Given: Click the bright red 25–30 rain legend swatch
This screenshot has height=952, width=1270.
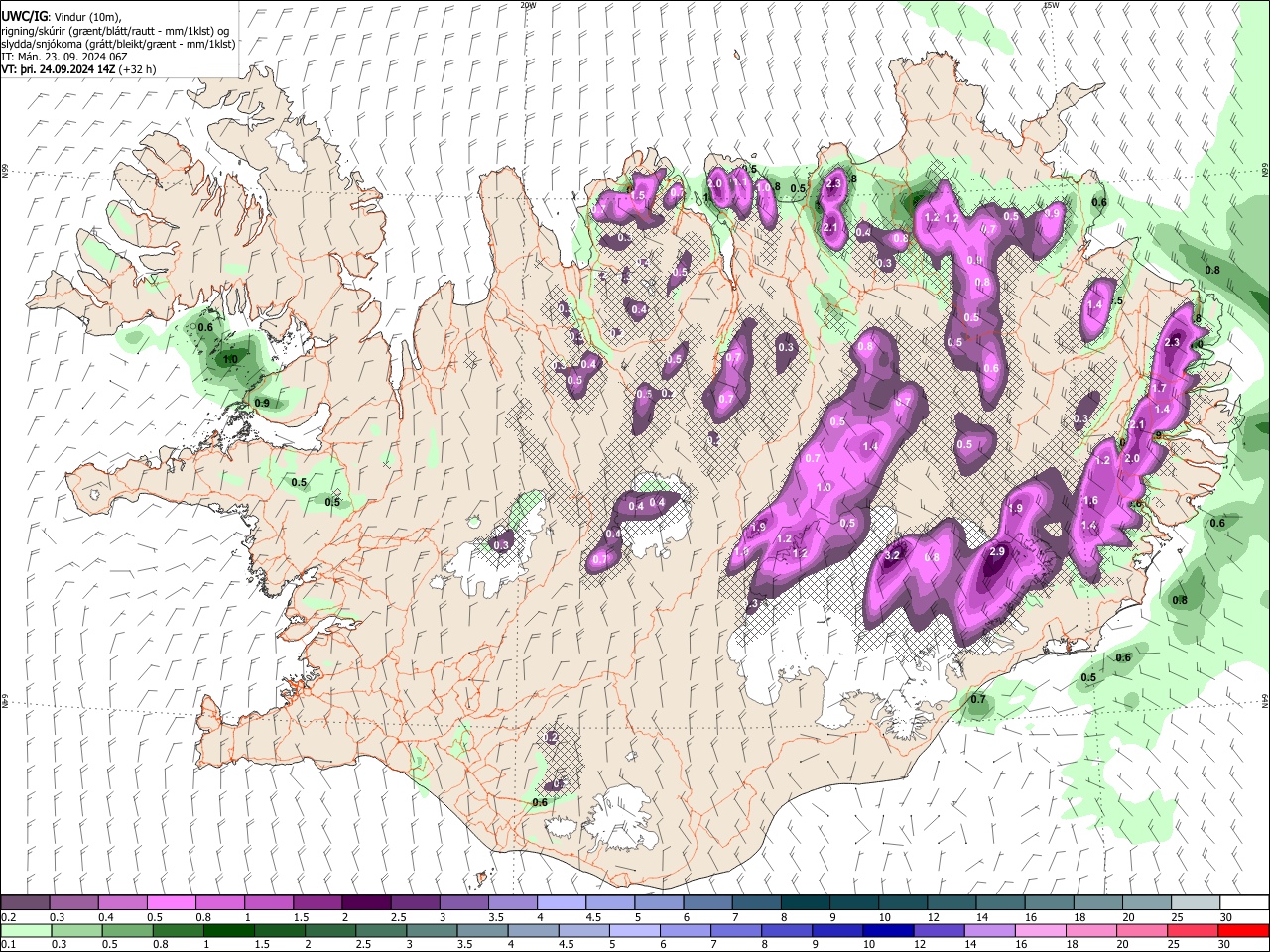Looking at the screenshot, I should coord(1242,930).
